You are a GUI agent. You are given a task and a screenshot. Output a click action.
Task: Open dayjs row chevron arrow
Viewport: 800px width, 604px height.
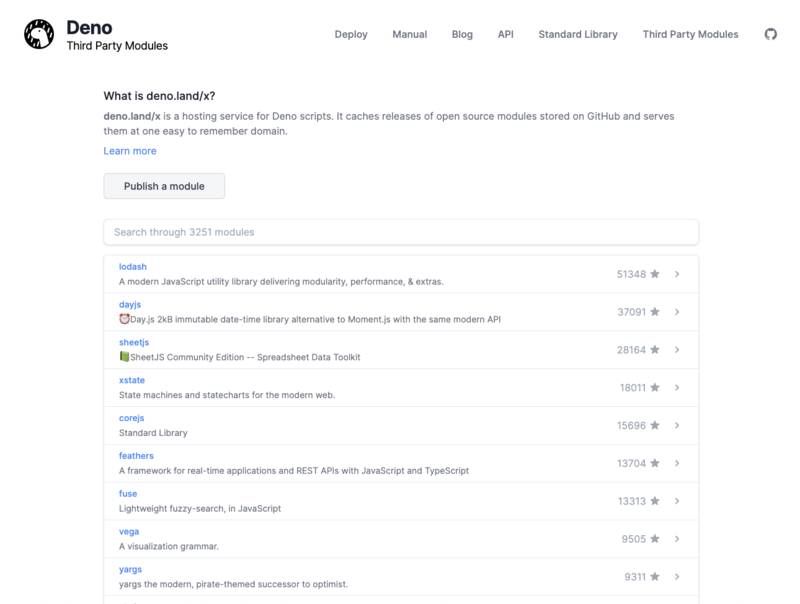pos(677,312)
